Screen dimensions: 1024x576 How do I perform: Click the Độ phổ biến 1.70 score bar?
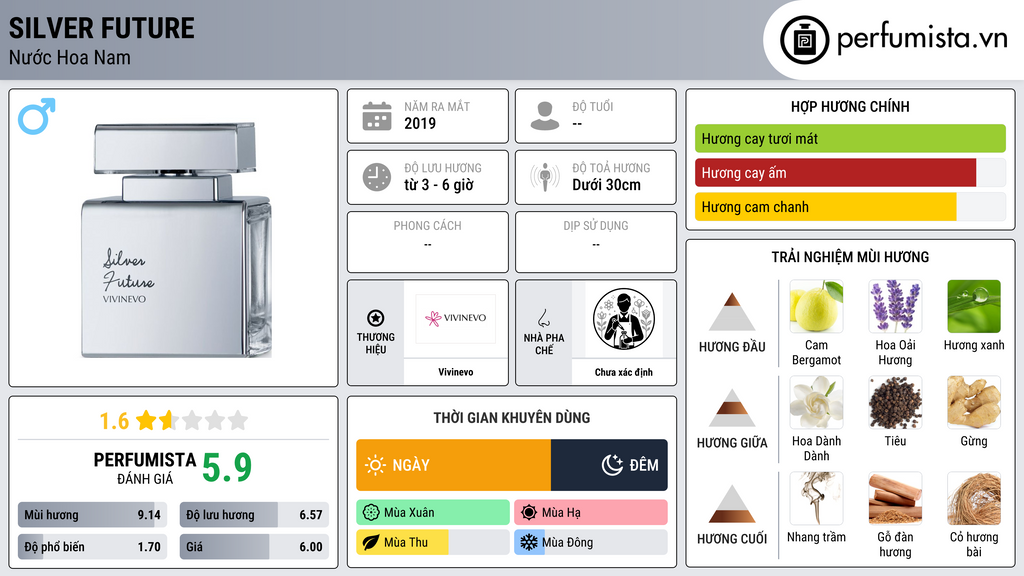coord(92,547)
